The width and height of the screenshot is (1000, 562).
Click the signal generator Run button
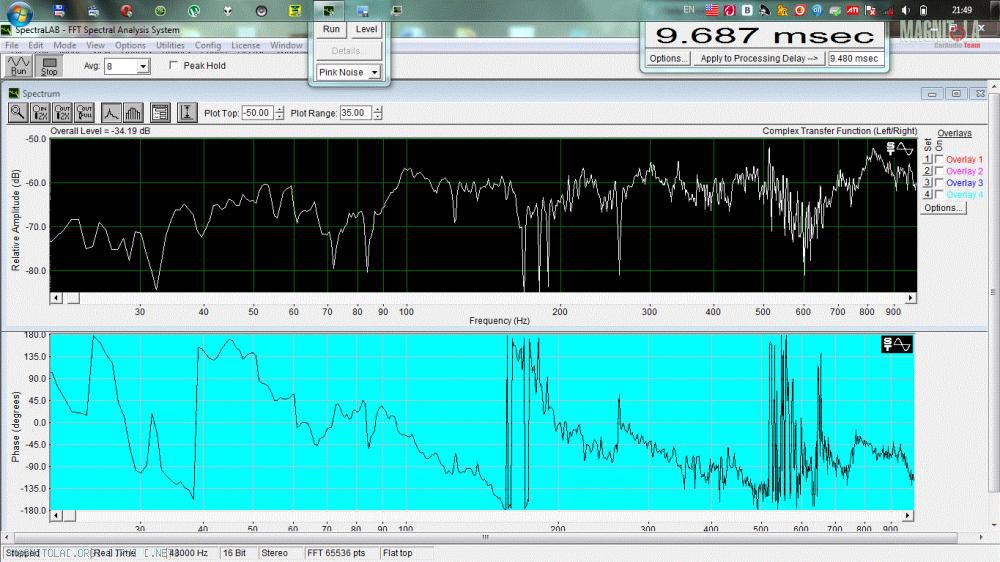tap(331, 29)
